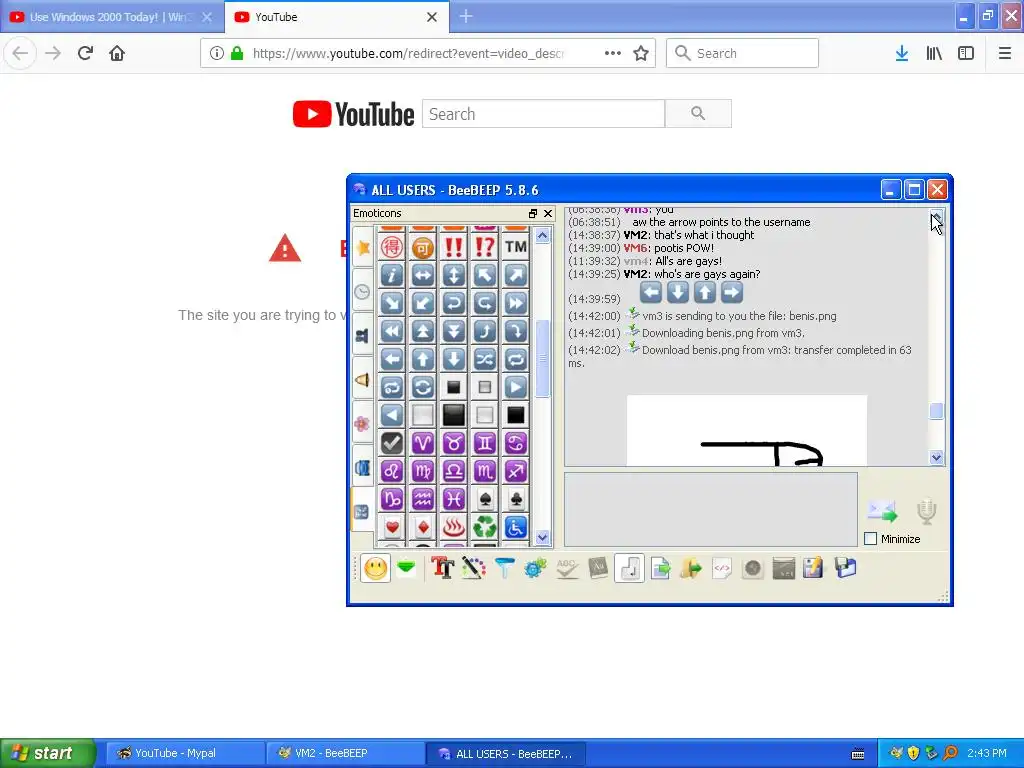Insert the Libra zodiac emoticon
The width and height of the screenshot is (1024, 768).
(453, 471)
